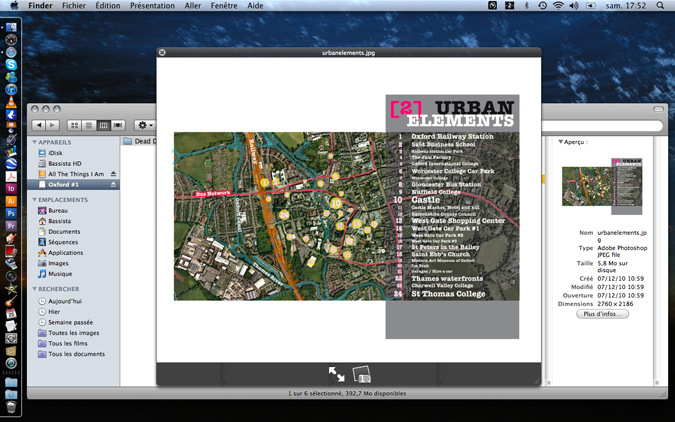
Task: Switch Finder to column view
Action: click(x=103, y=125)
